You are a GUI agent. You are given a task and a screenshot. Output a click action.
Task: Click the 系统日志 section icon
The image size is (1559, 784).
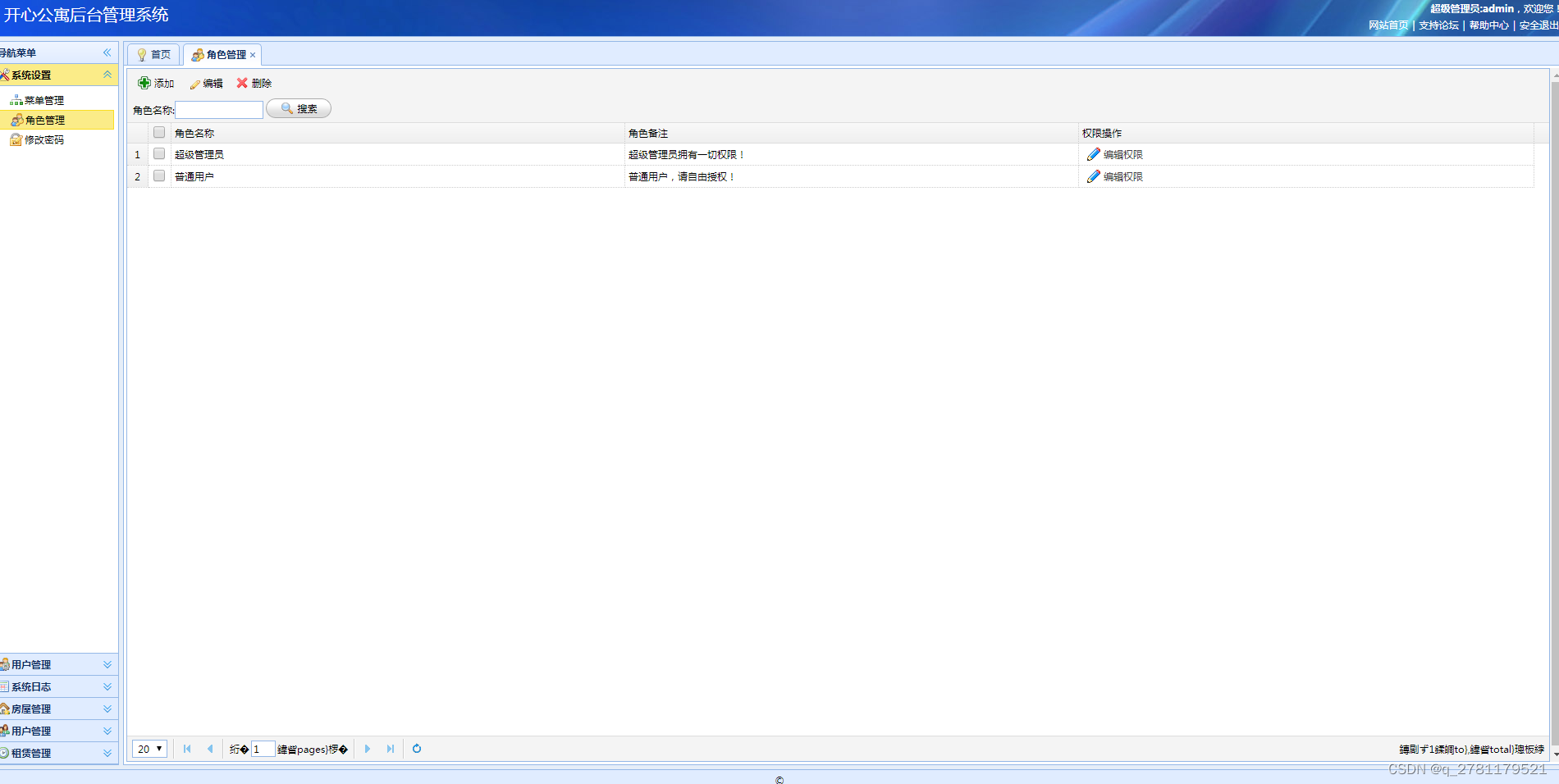(4, 686)
